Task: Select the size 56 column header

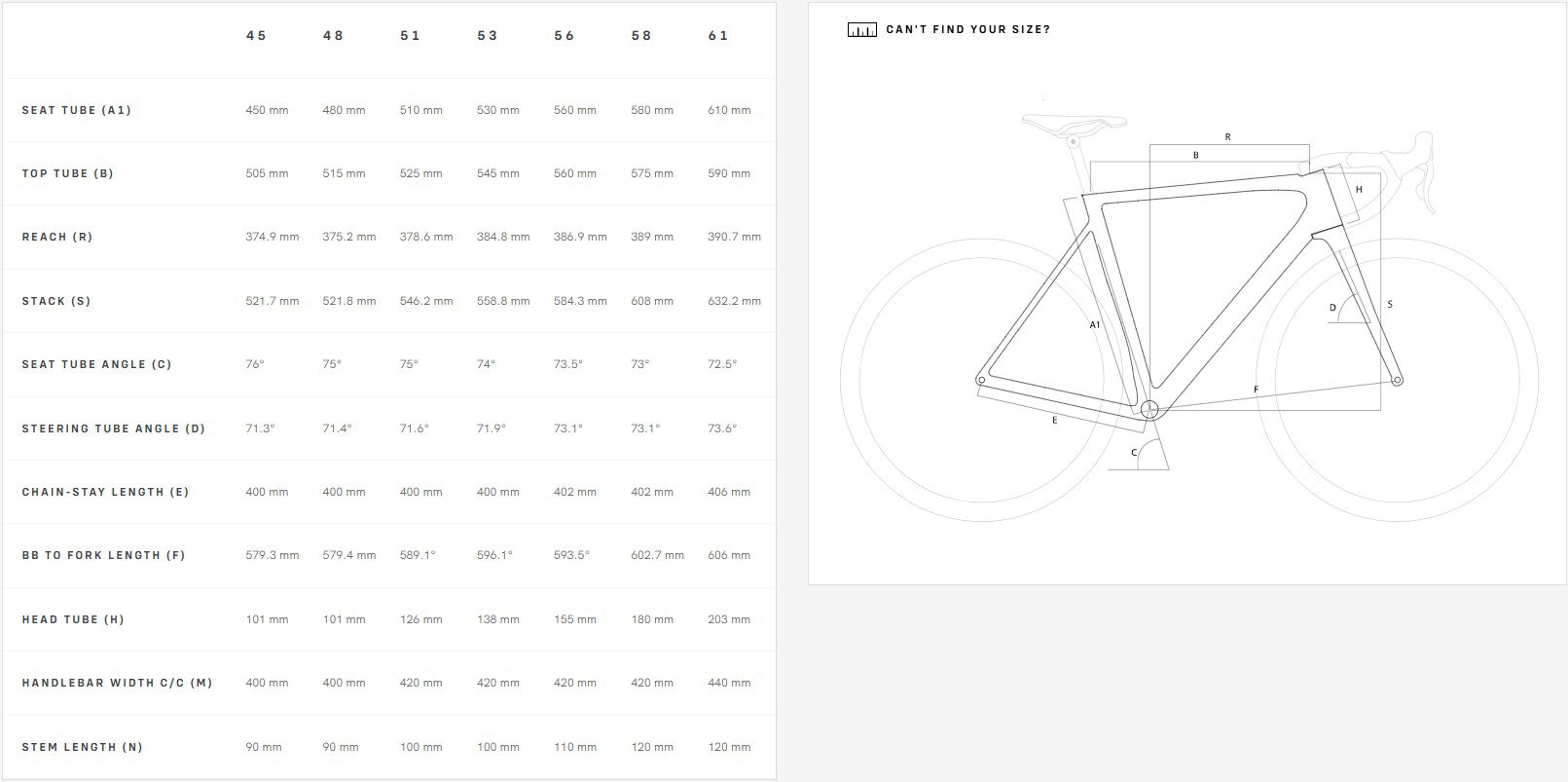Action: (x=564, y=35)
